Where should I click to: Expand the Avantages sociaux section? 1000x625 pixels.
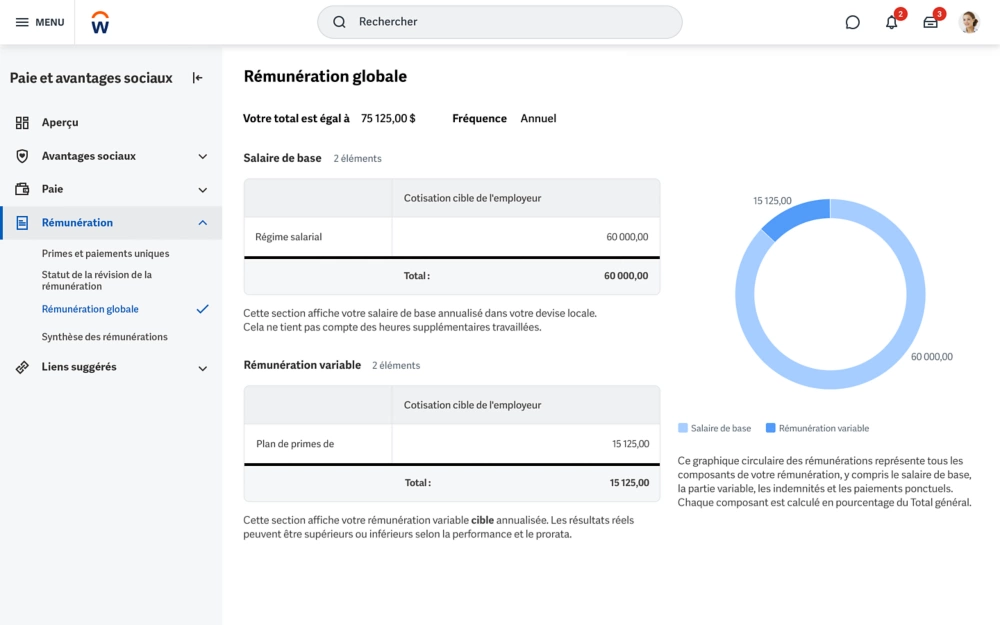(x=202, y=157)
